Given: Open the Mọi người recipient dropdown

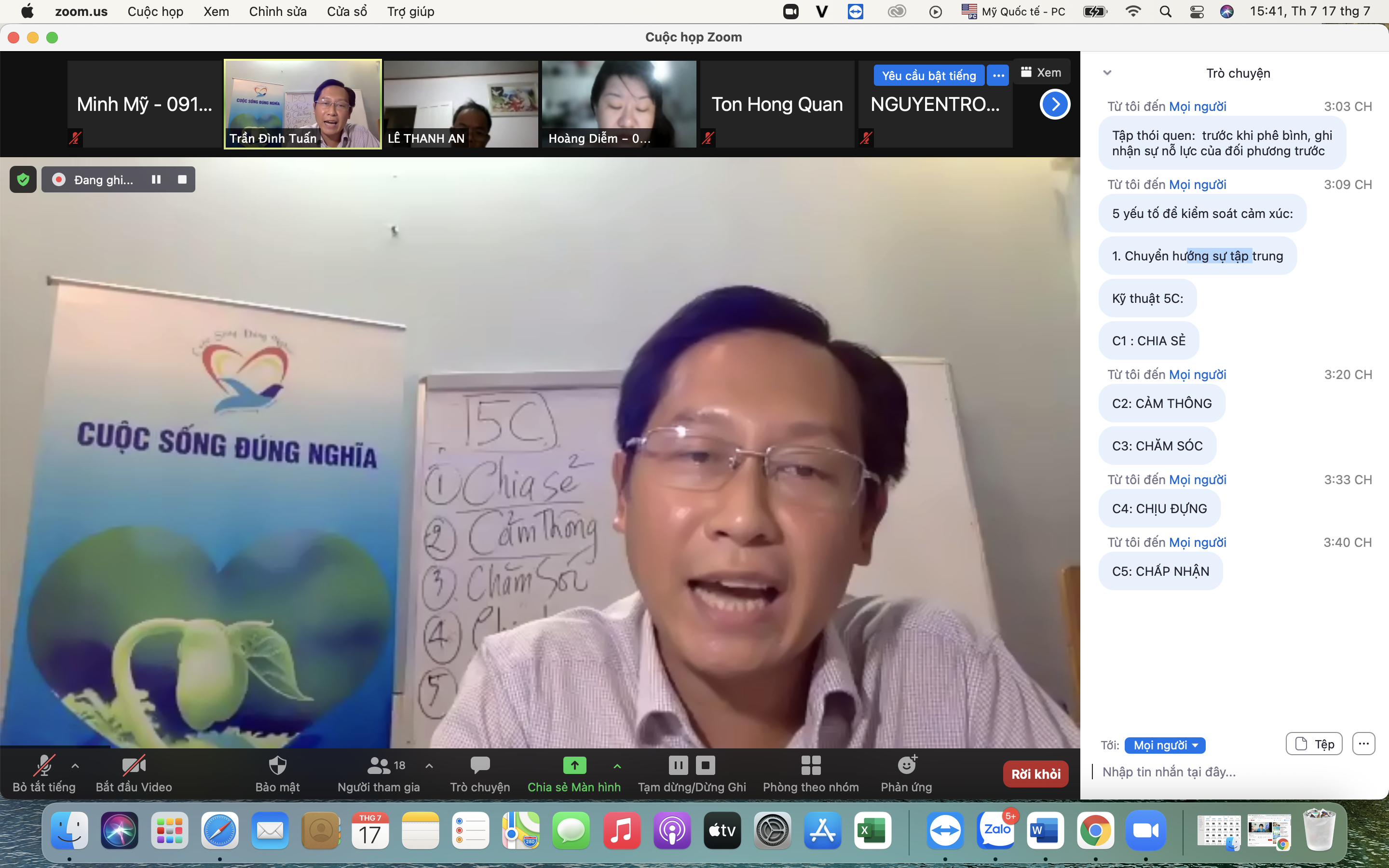Looking at the screenshot, I should click(x=1165, y=745).
